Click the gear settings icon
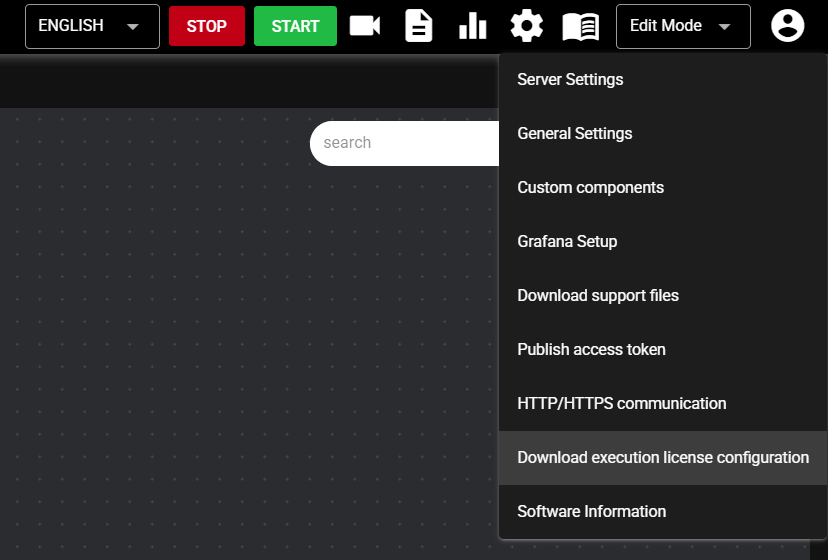This screenshot has width=828, height=560. (x=526, y=26)
